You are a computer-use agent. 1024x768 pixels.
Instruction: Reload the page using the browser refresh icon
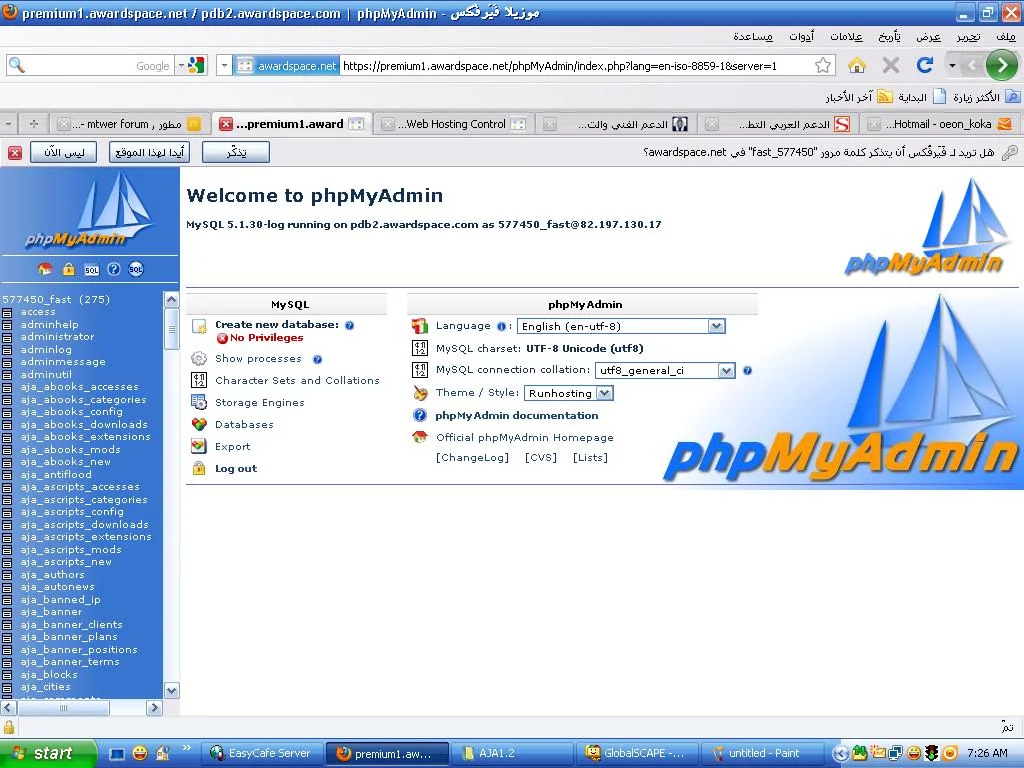click(x=925, y=65)
